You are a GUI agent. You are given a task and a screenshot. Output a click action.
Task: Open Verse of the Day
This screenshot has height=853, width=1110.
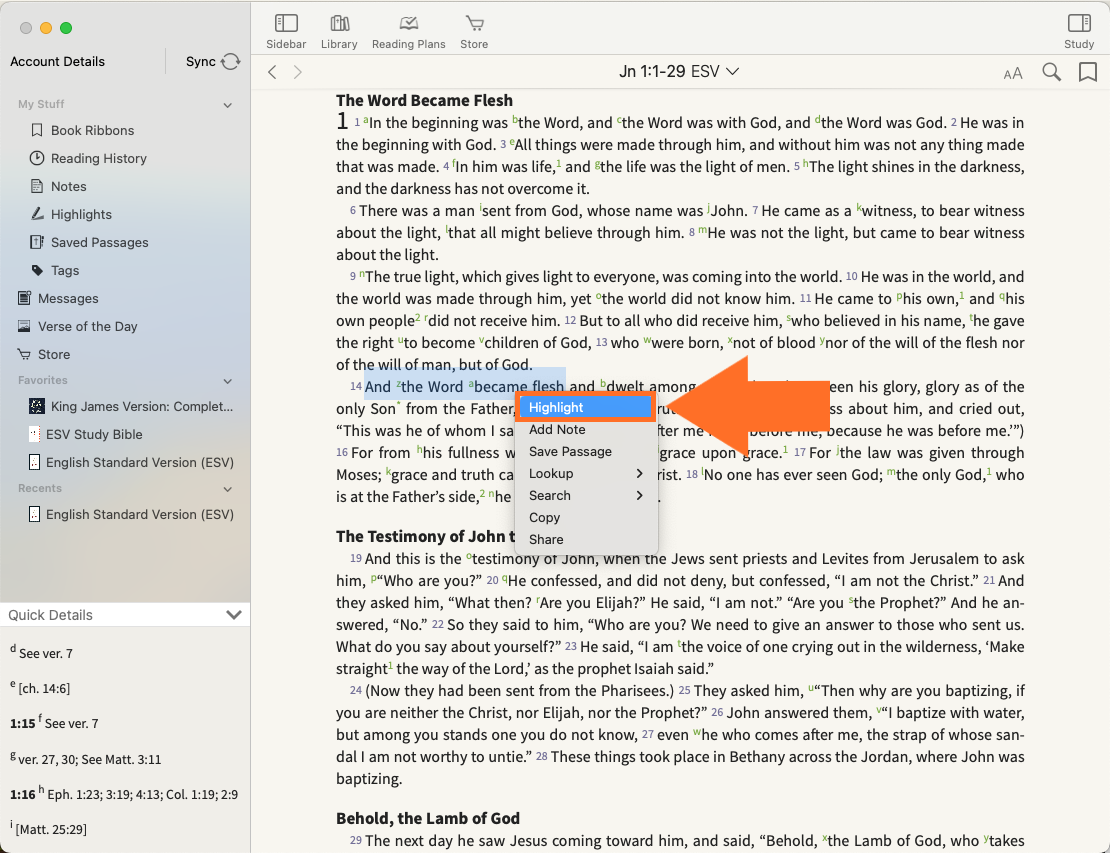[87, 326]
